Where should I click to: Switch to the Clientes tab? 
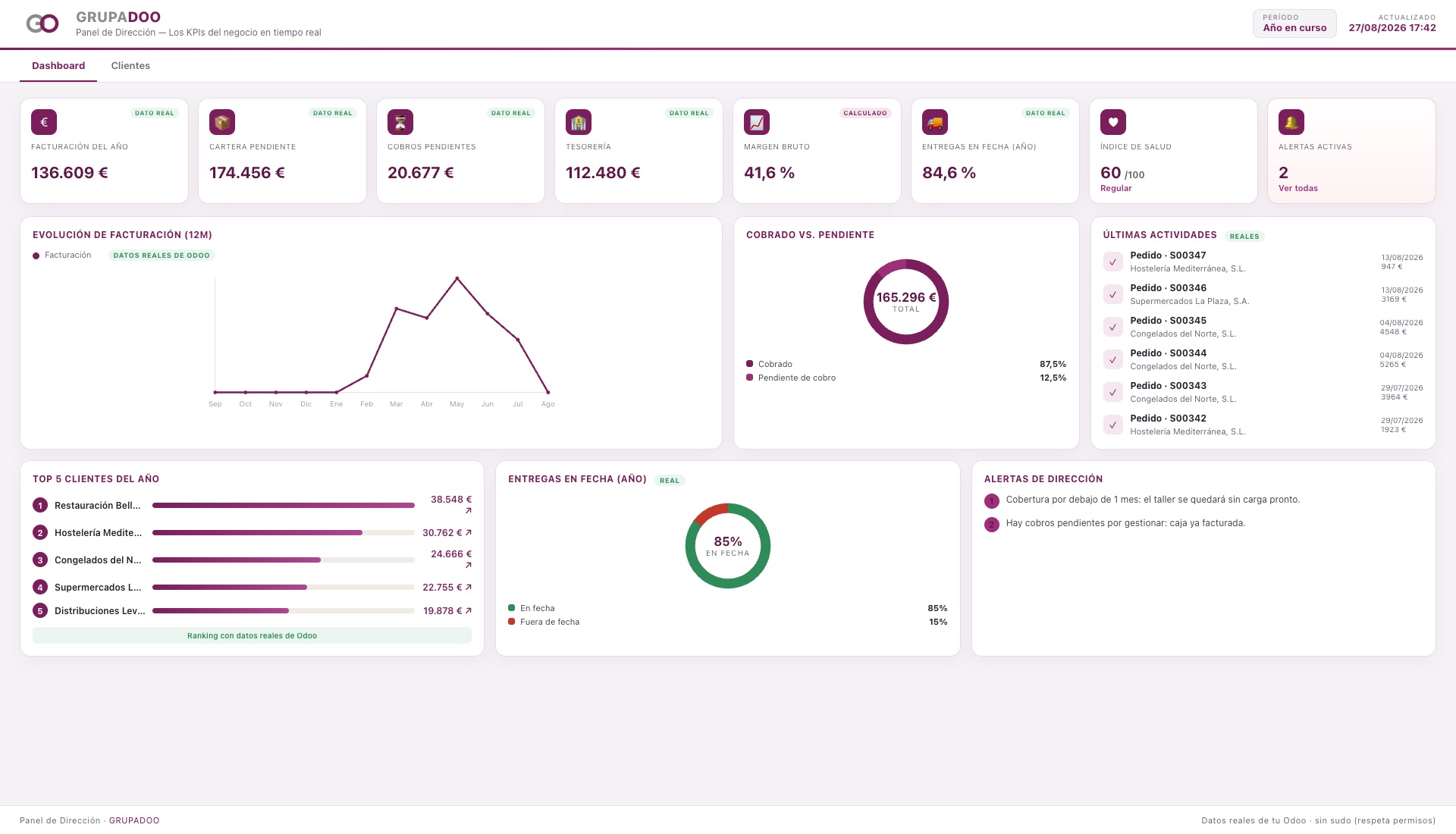[130, 65]
